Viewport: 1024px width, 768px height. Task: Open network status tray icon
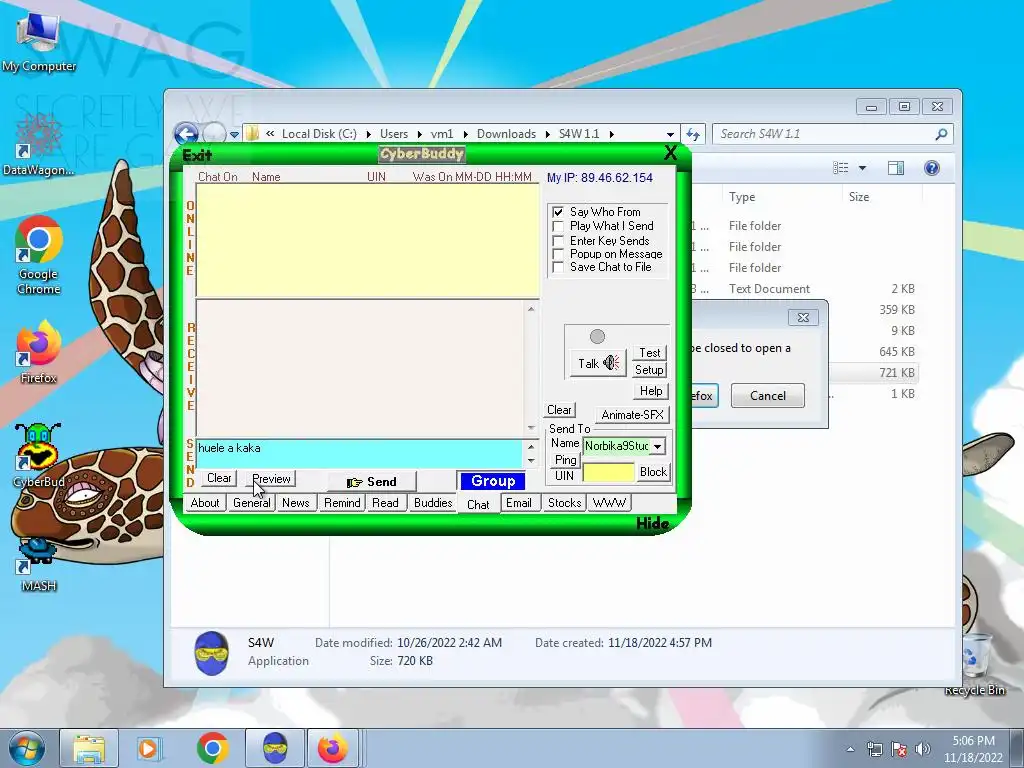pyautogui.click(x=874, y=749)
